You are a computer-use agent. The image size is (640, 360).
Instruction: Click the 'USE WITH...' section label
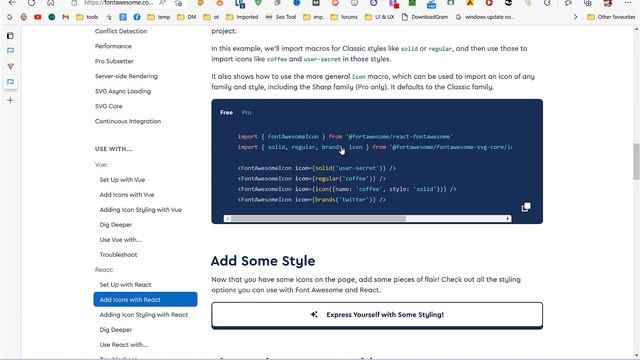tap(113, 149)
